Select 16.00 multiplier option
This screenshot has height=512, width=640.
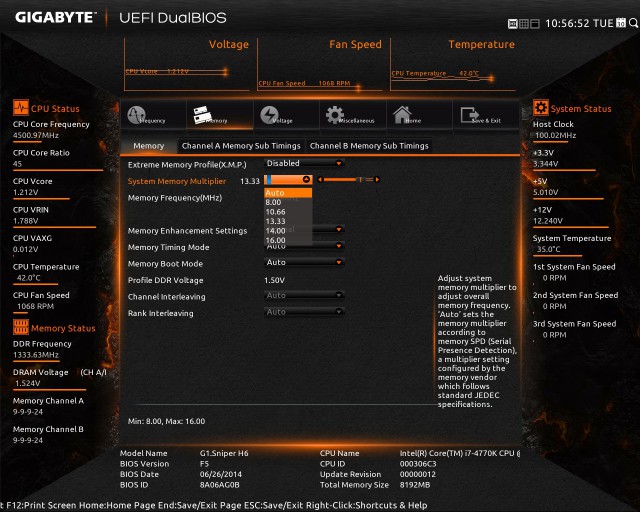[x=288, y=240]
